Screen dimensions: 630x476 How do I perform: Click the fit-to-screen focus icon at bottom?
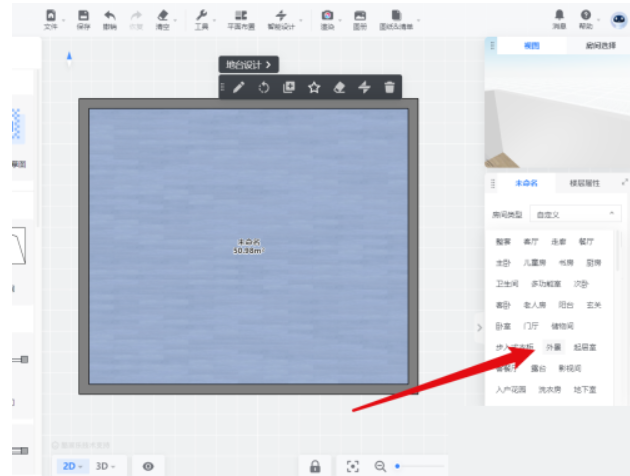[x=353, y=466]
